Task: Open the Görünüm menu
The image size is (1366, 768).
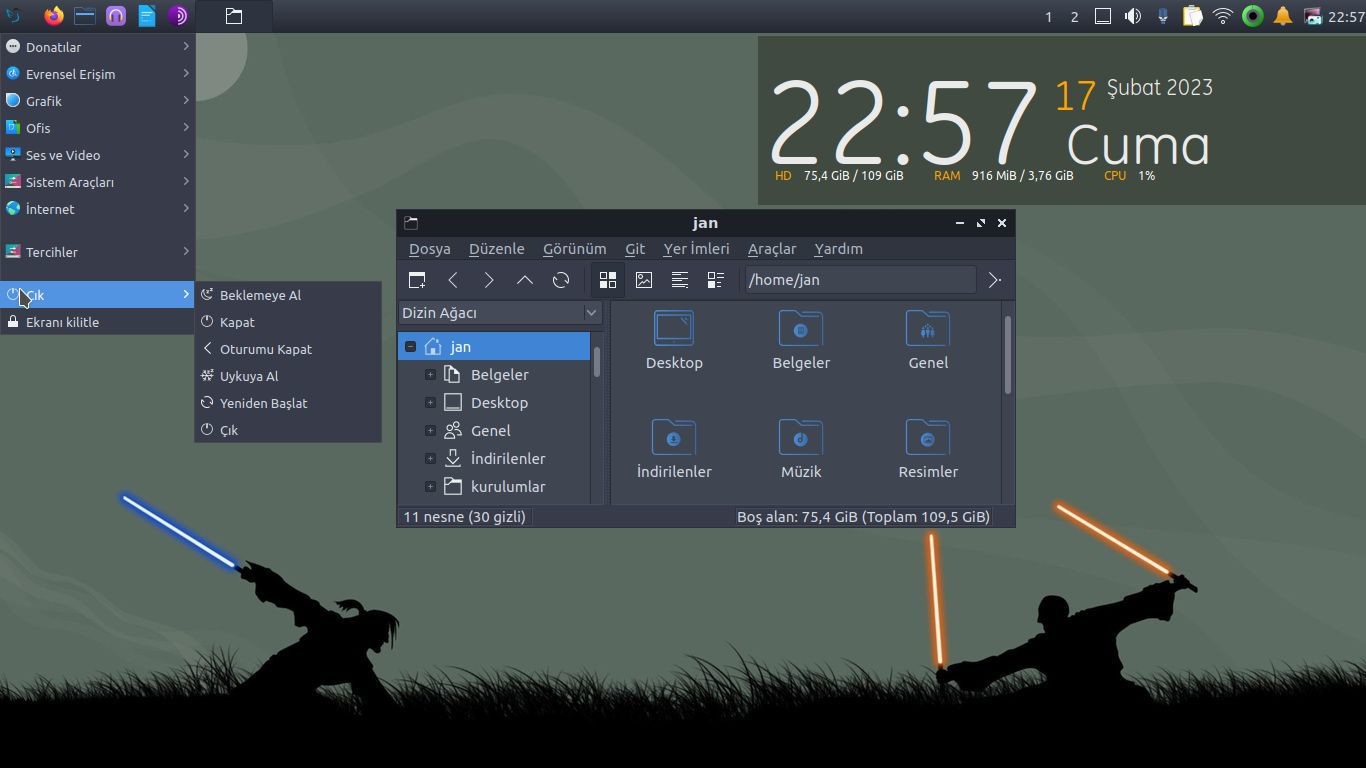Action: tap(574, 249)
